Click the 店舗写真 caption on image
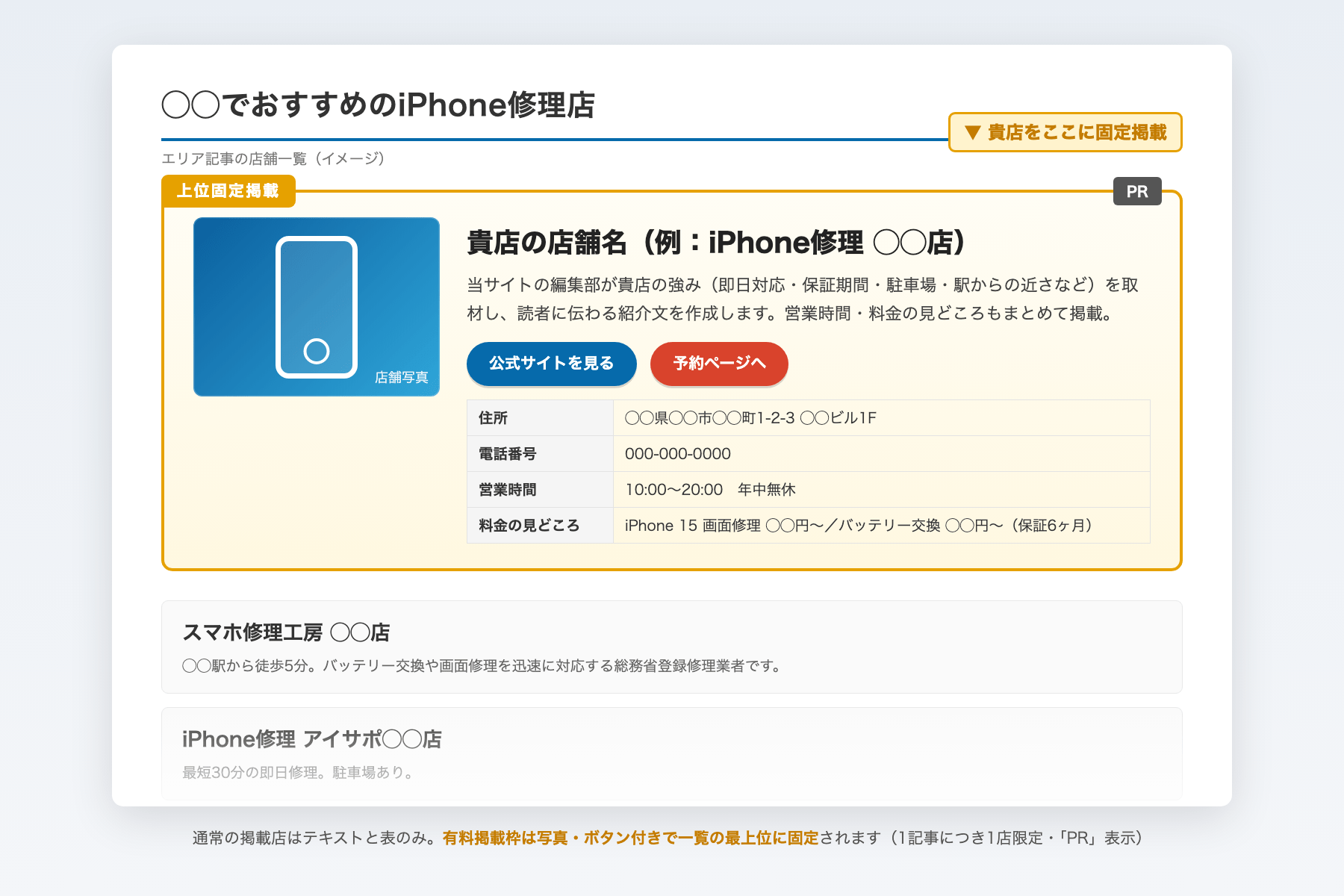 click(x=402, y=378)
